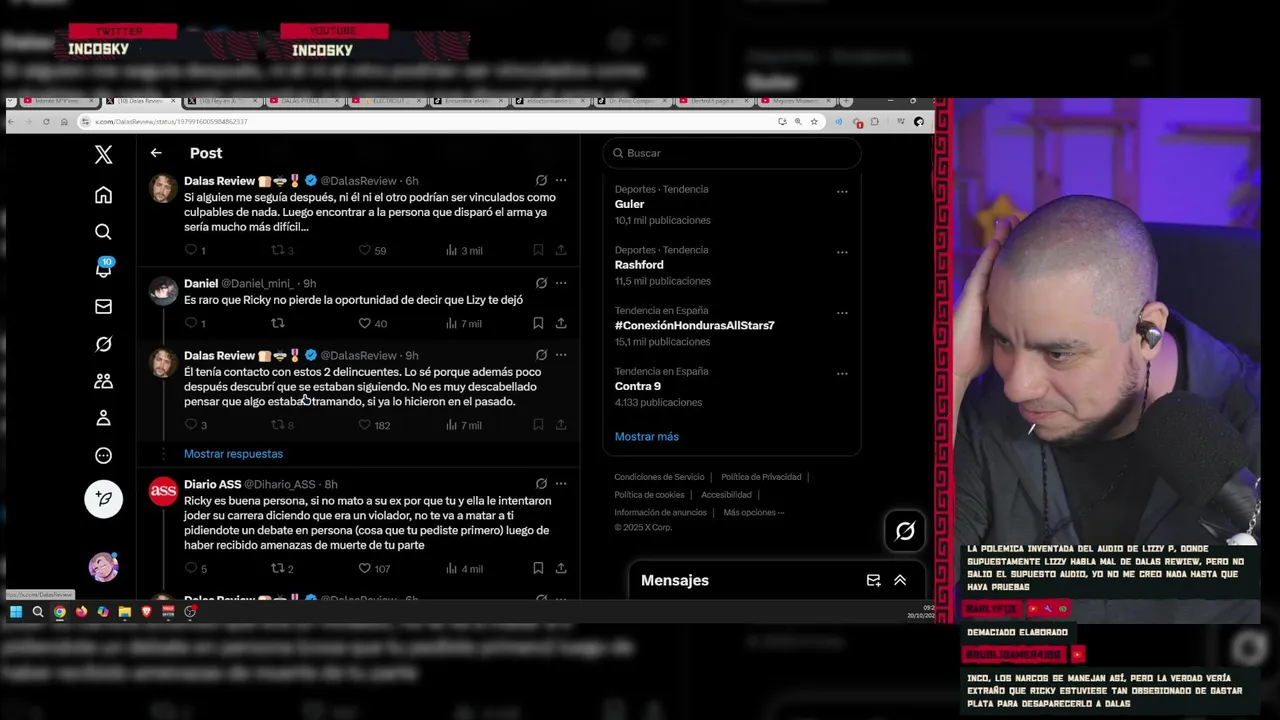Open options for Guler trend
Image resolution: width=1280 pixels, height=720 pixels.
tap(842, 191)
